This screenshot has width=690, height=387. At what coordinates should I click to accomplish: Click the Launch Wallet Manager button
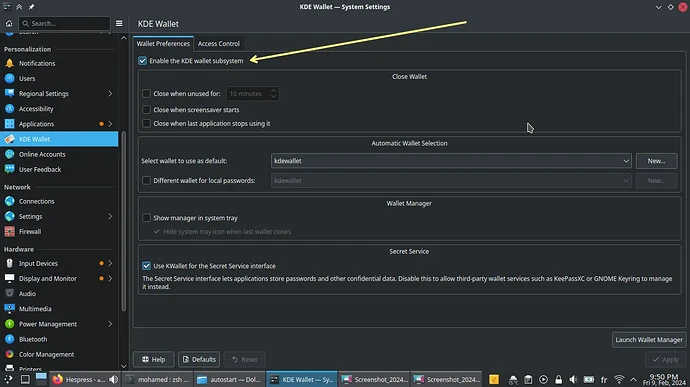pos(649,339)
